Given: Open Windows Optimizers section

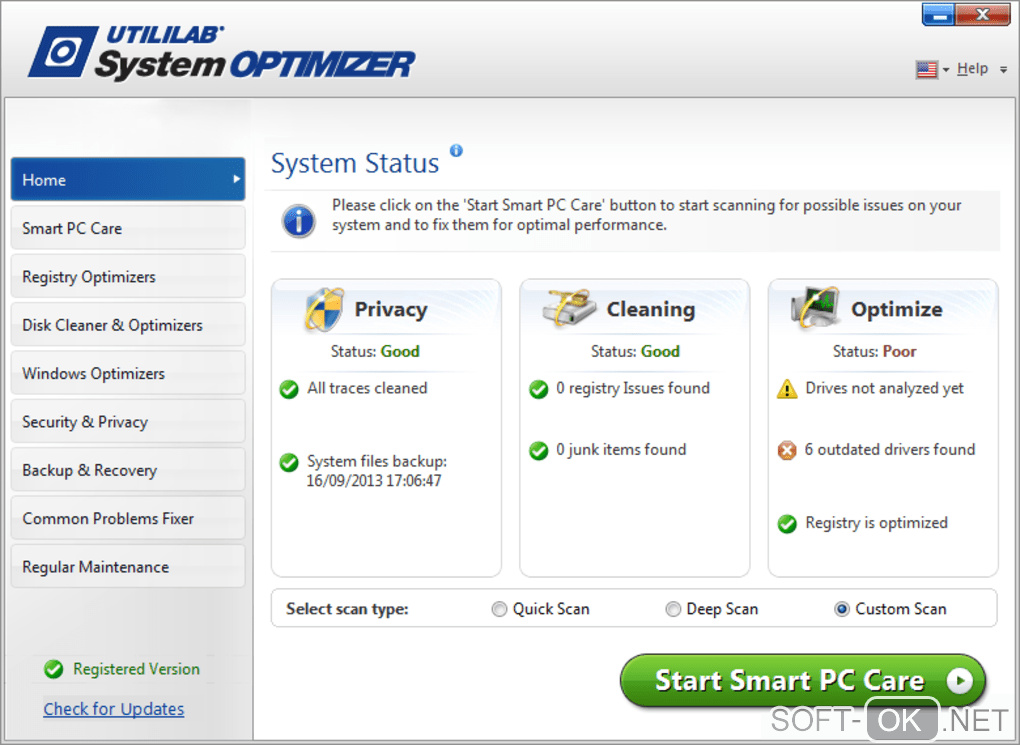Looking at the screenshot, I should click(x=128, y=373).
